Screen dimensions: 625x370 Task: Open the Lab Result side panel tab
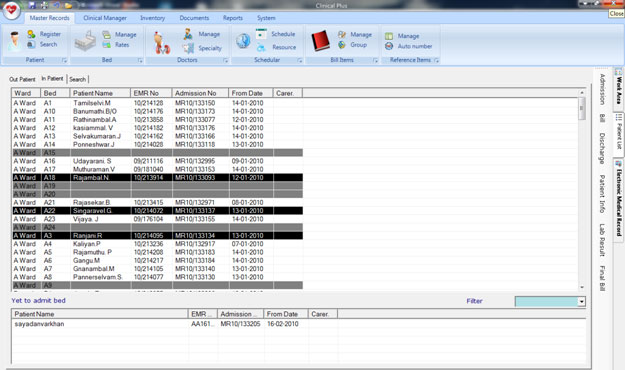tap(602, 240)
